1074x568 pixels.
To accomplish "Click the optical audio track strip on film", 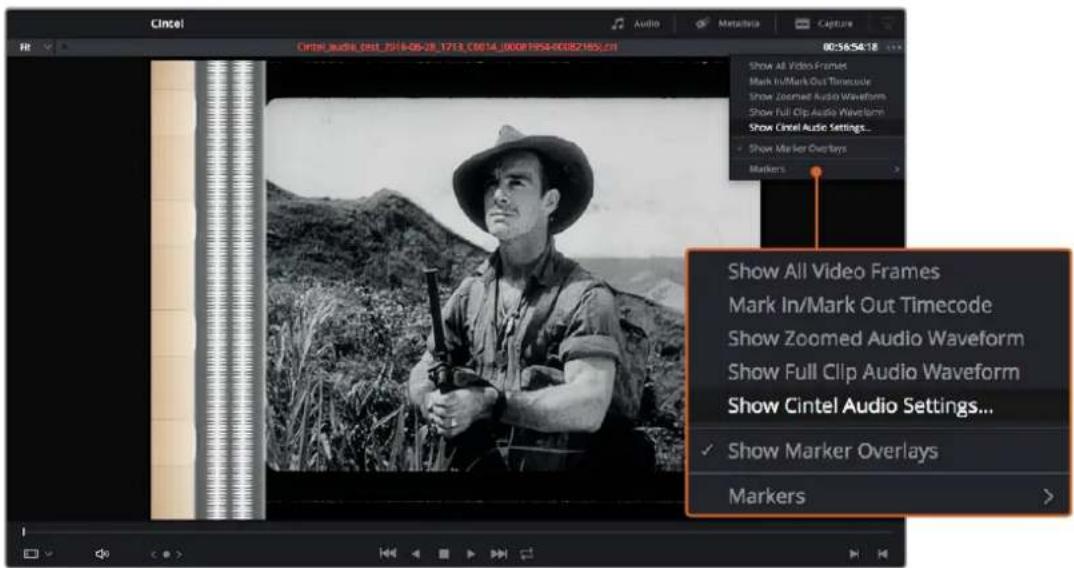I will [x=230, y=289].
